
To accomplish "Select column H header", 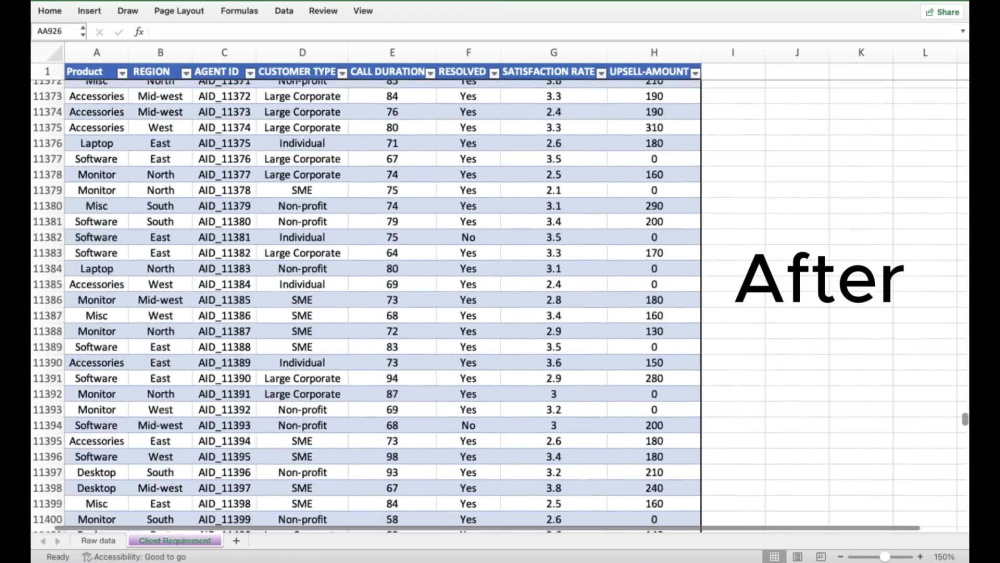I will (x=654, y=53).
